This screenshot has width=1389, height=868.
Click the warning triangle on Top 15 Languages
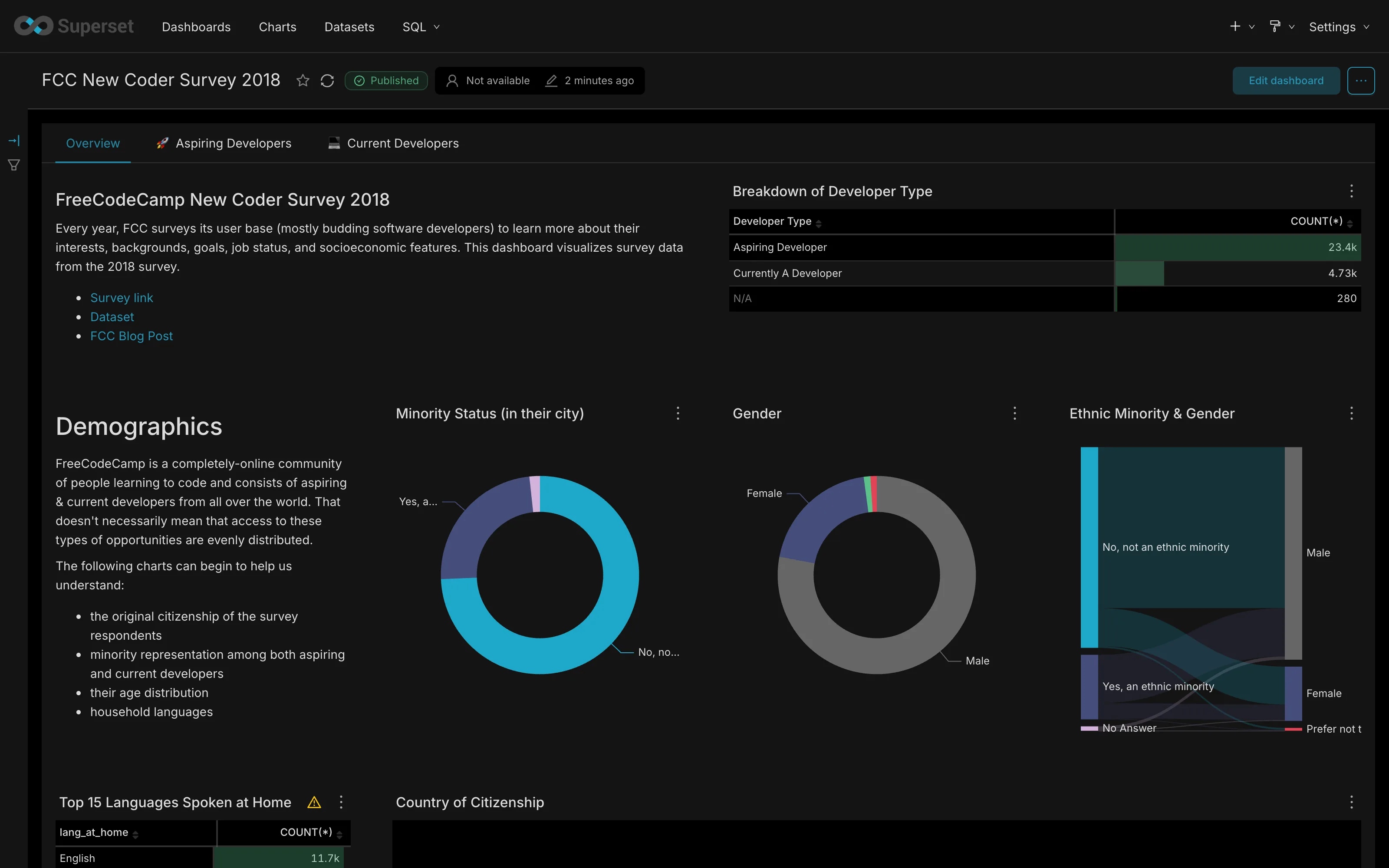[314, 802]
